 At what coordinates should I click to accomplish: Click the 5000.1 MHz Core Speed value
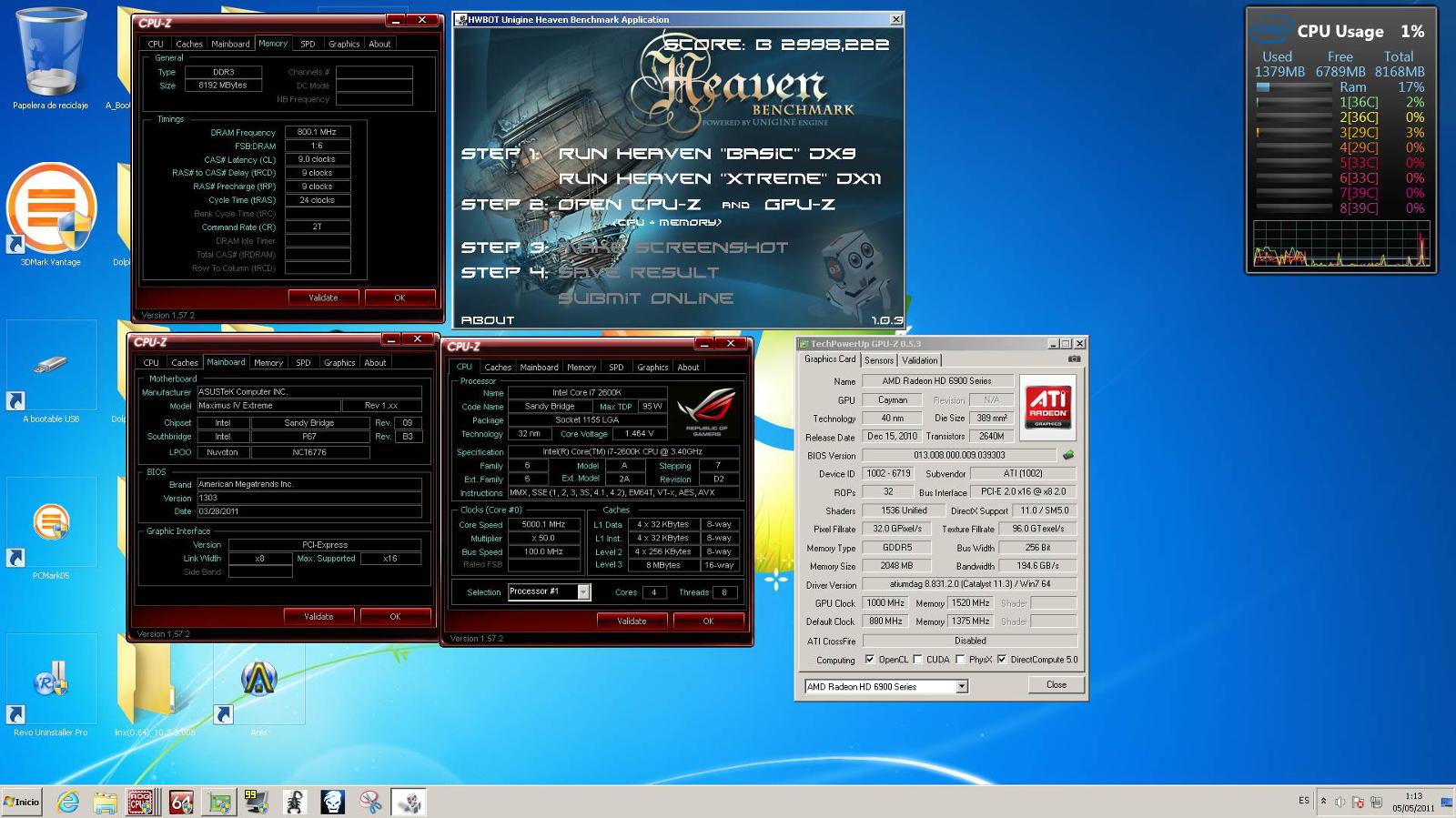pyautogui.click(x=543, y=524)
